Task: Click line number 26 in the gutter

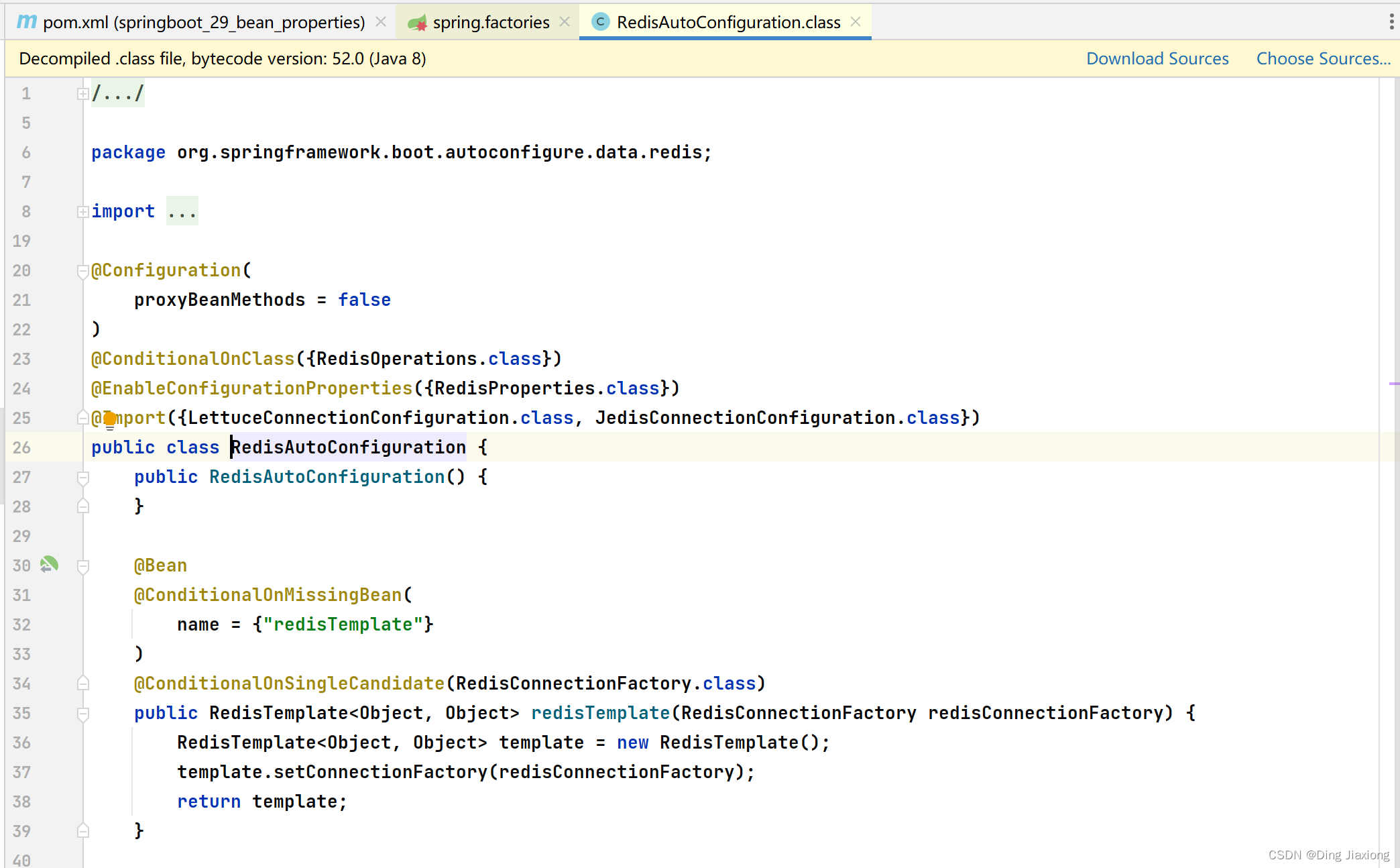Action: pos(21,447)
